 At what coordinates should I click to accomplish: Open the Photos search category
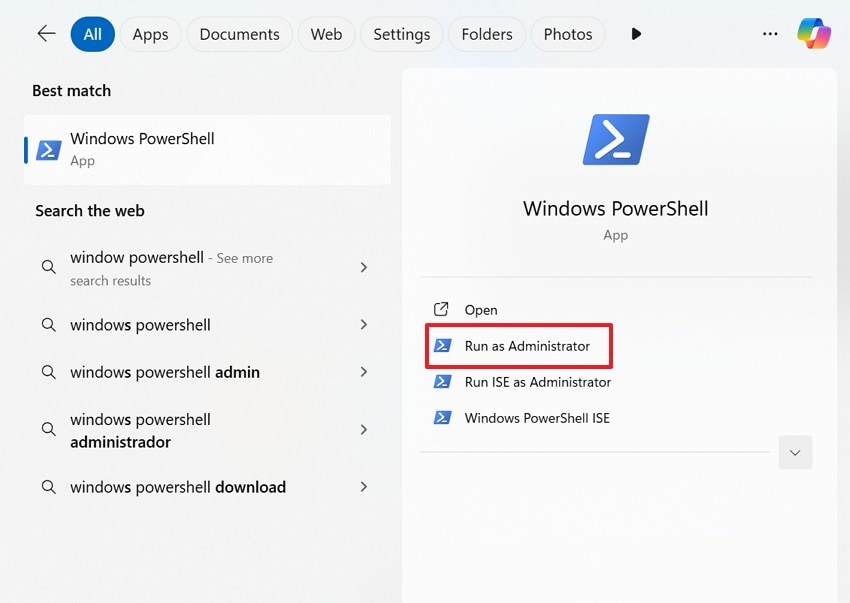pyautogui.click(x=567, y=33)
